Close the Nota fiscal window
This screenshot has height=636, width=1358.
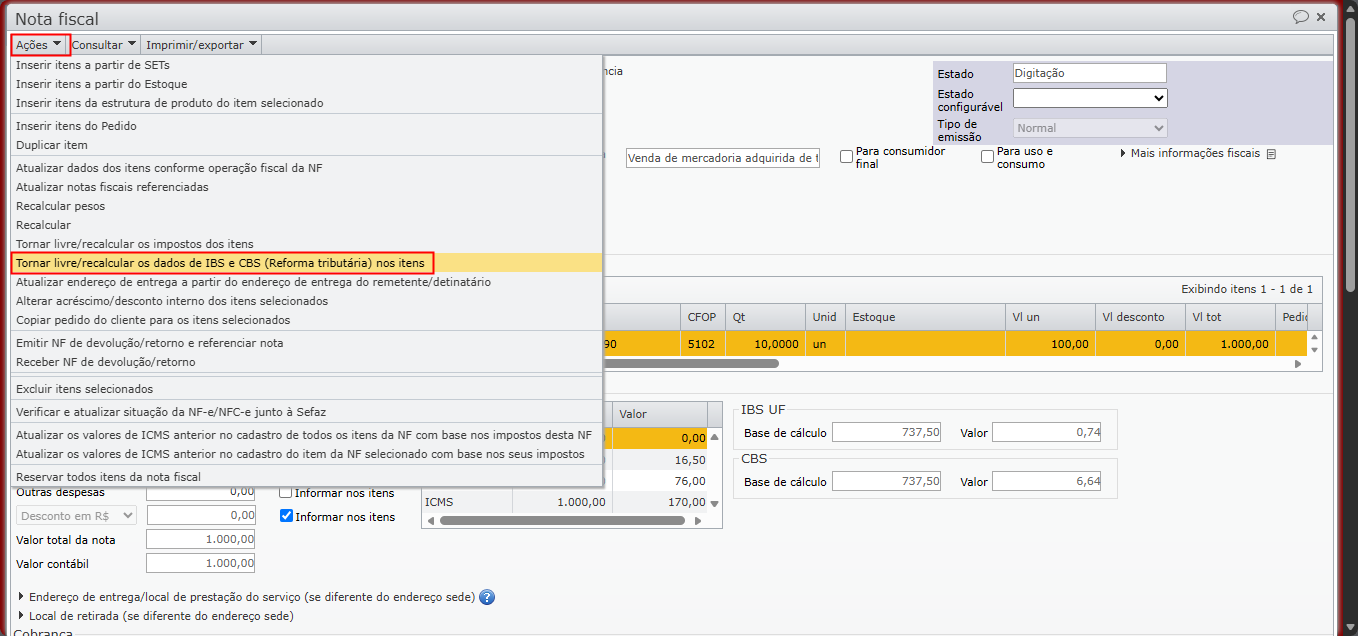point(1321,17)
